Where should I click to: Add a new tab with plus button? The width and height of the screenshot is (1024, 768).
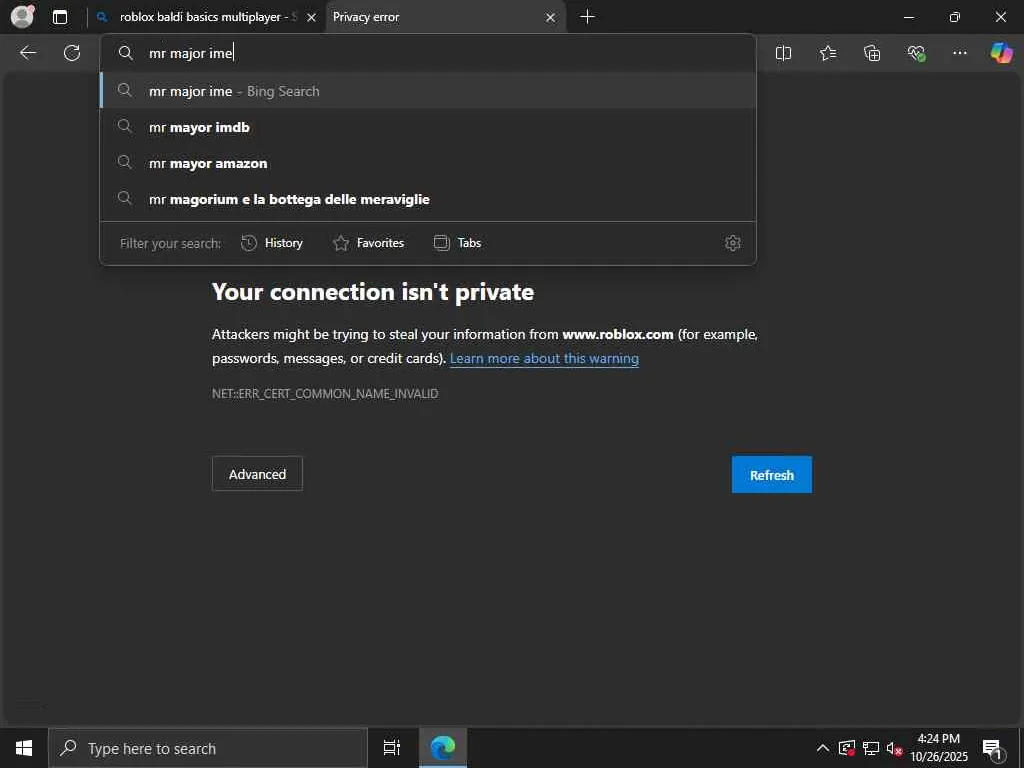[587, 17]
